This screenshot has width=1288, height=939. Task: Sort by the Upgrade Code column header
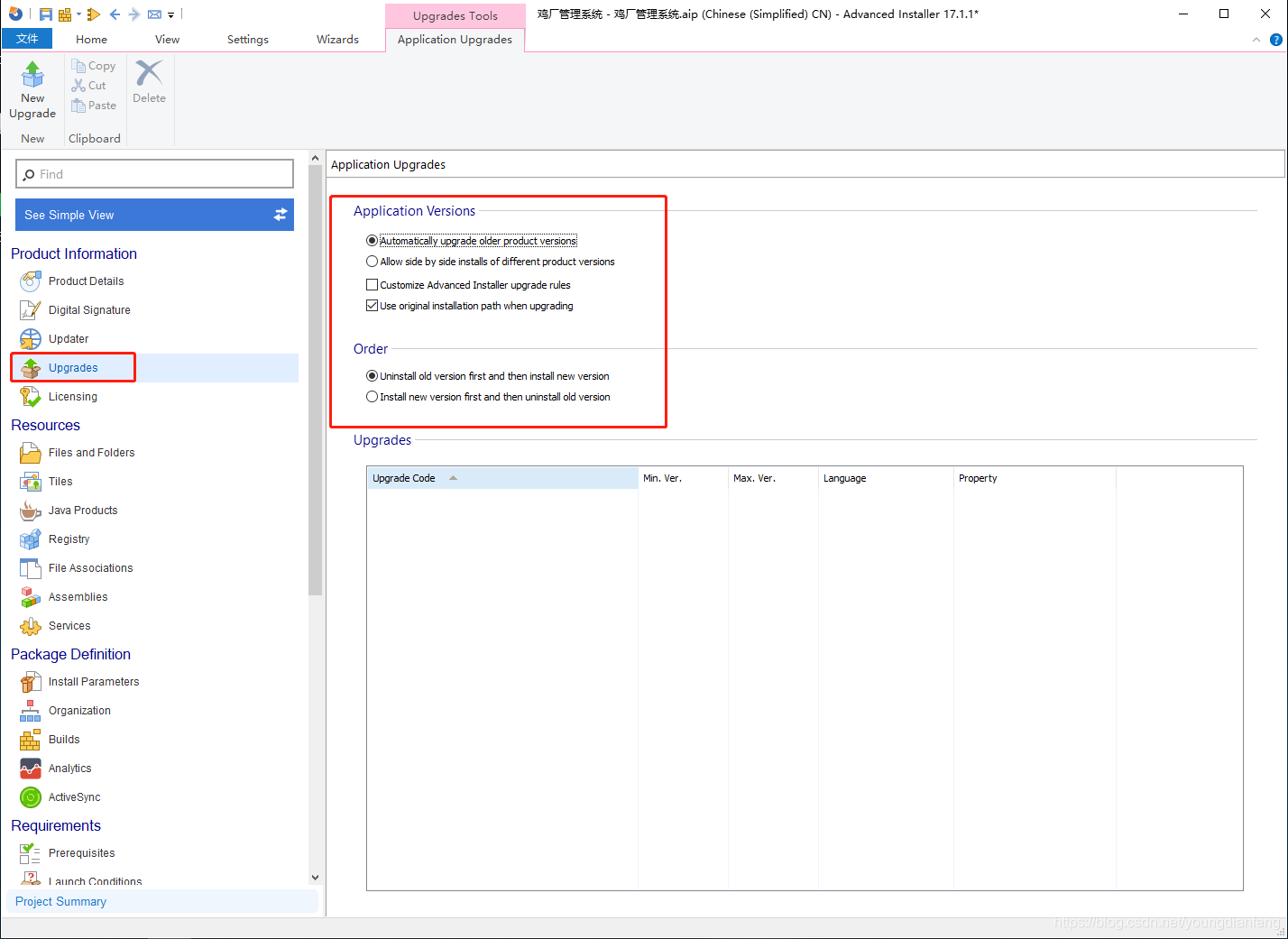pos(502,478)
